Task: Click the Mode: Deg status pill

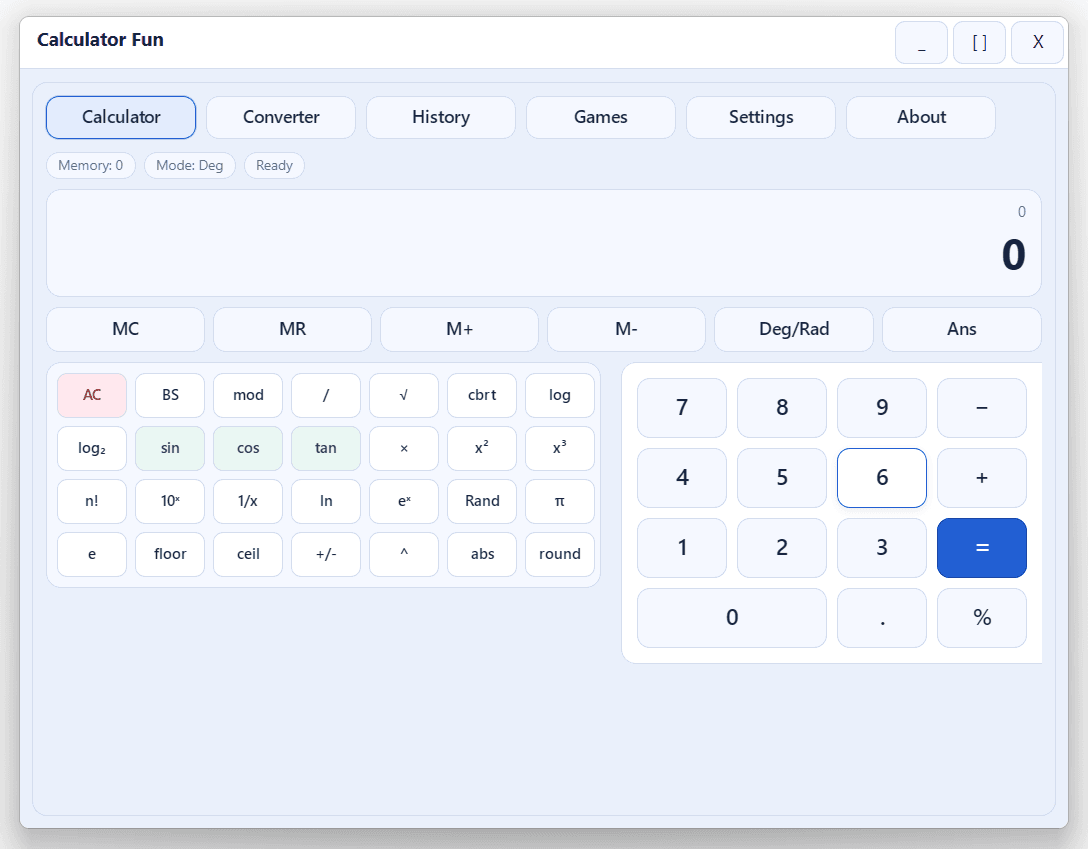Action: point(189,165)
